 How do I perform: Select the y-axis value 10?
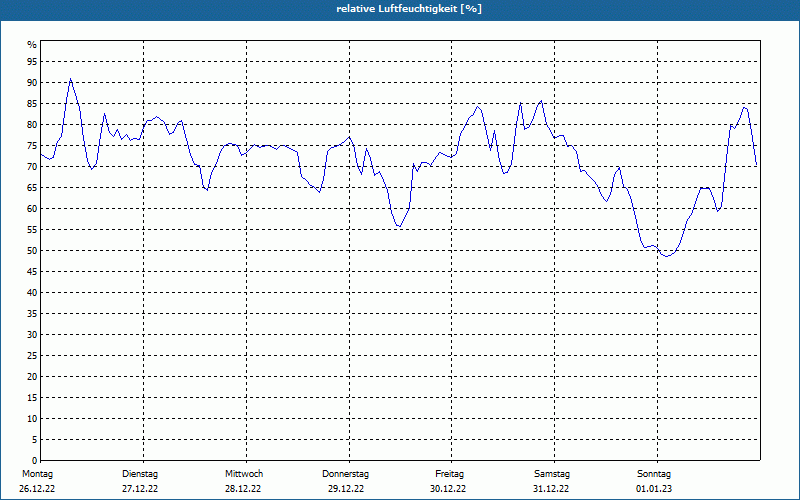(32, 419)
